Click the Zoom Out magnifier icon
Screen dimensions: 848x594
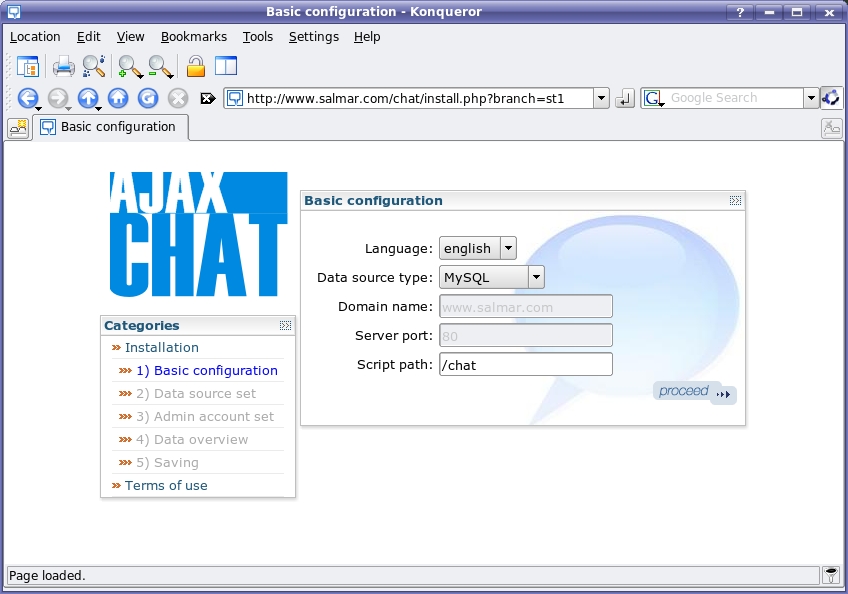click(159, 67)
